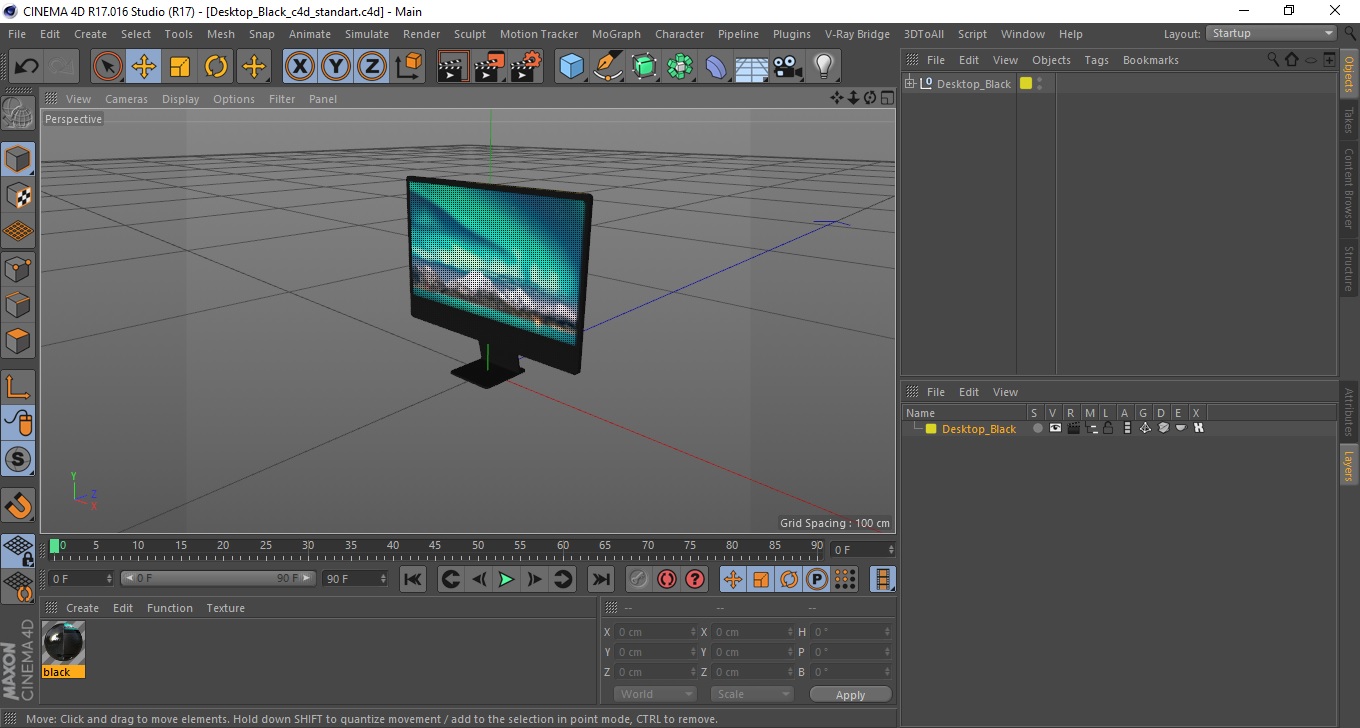
Task: Click the preview range slider bar
Action: tap(218, 579)
